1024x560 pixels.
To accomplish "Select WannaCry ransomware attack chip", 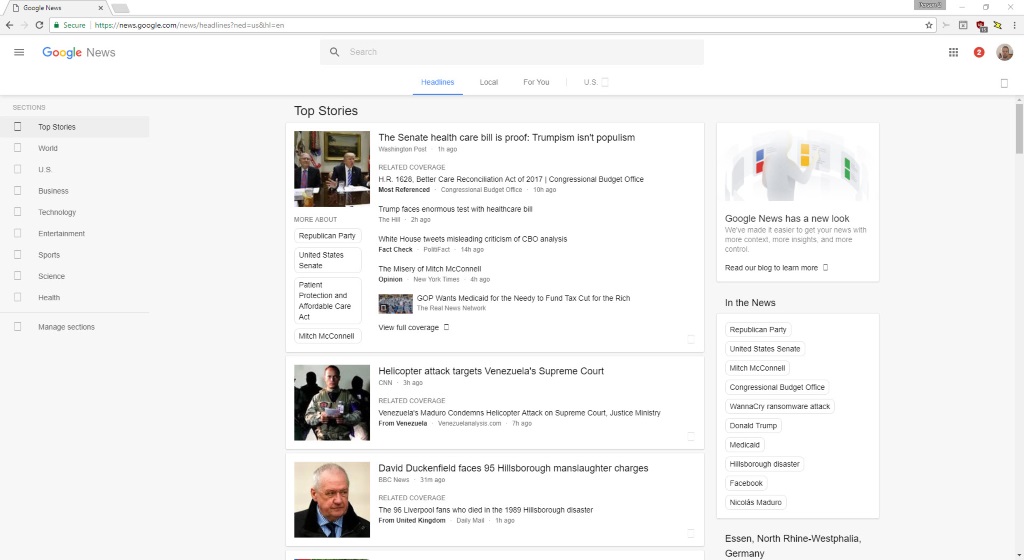I will point(780,407).
